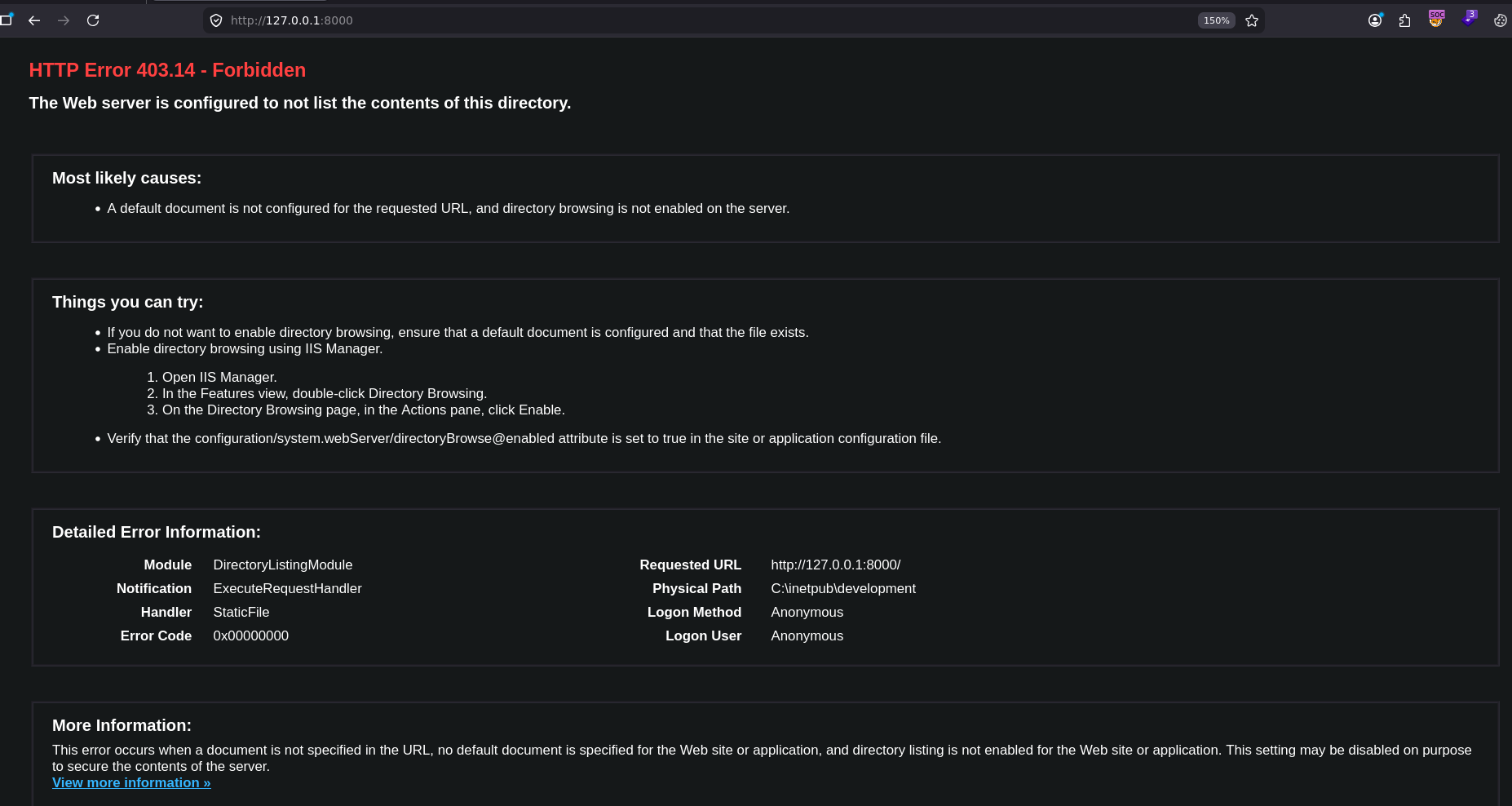Select the 'StaticFile' handler value
Image resolution: width=1512 pixels, height=806 pixels.
[241, 612]
